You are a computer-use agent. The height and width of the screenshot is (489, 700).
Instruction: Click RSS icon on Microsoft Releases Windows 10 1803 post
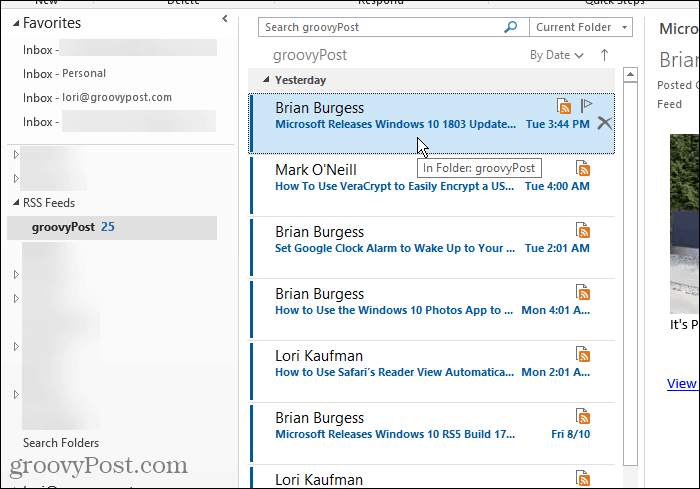[x=564, y=106]
